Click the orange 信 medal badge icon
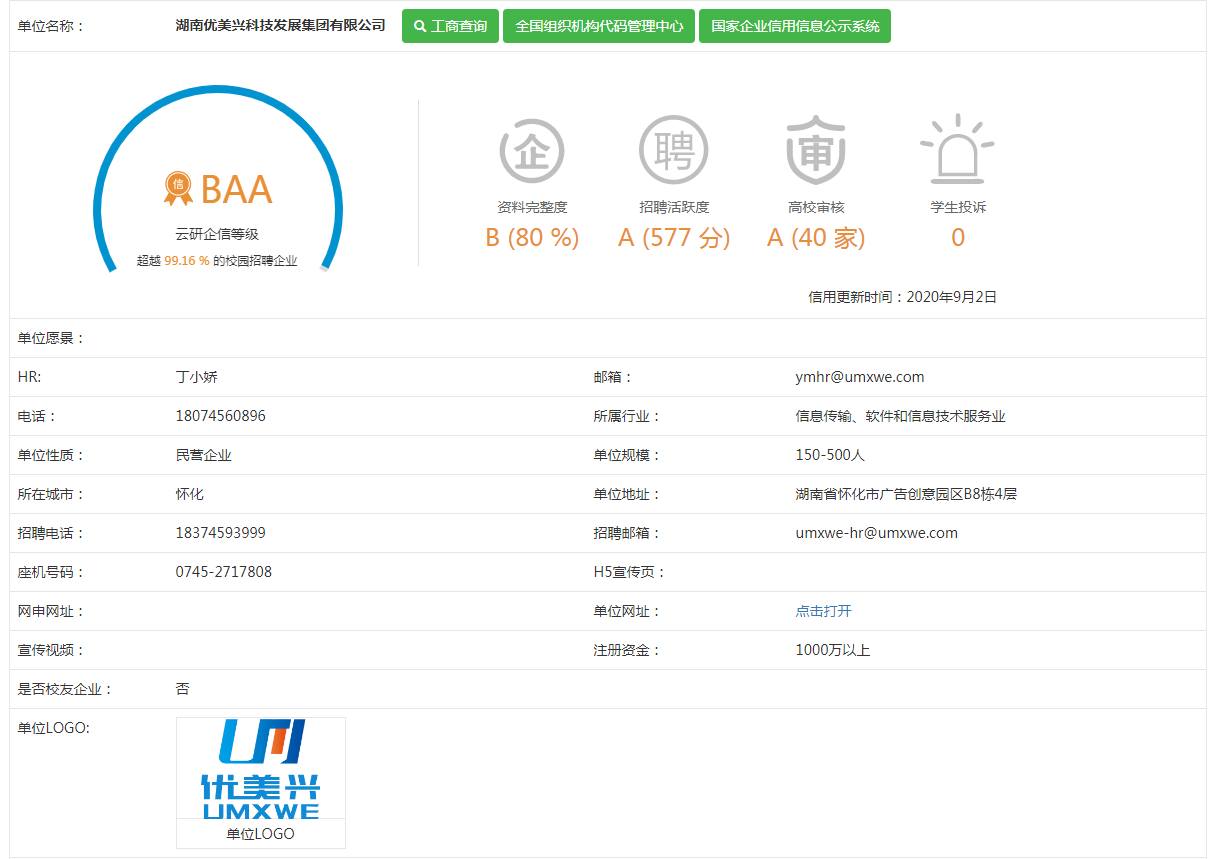Screen dimensions: 1213x859 (x=178, y=187)
